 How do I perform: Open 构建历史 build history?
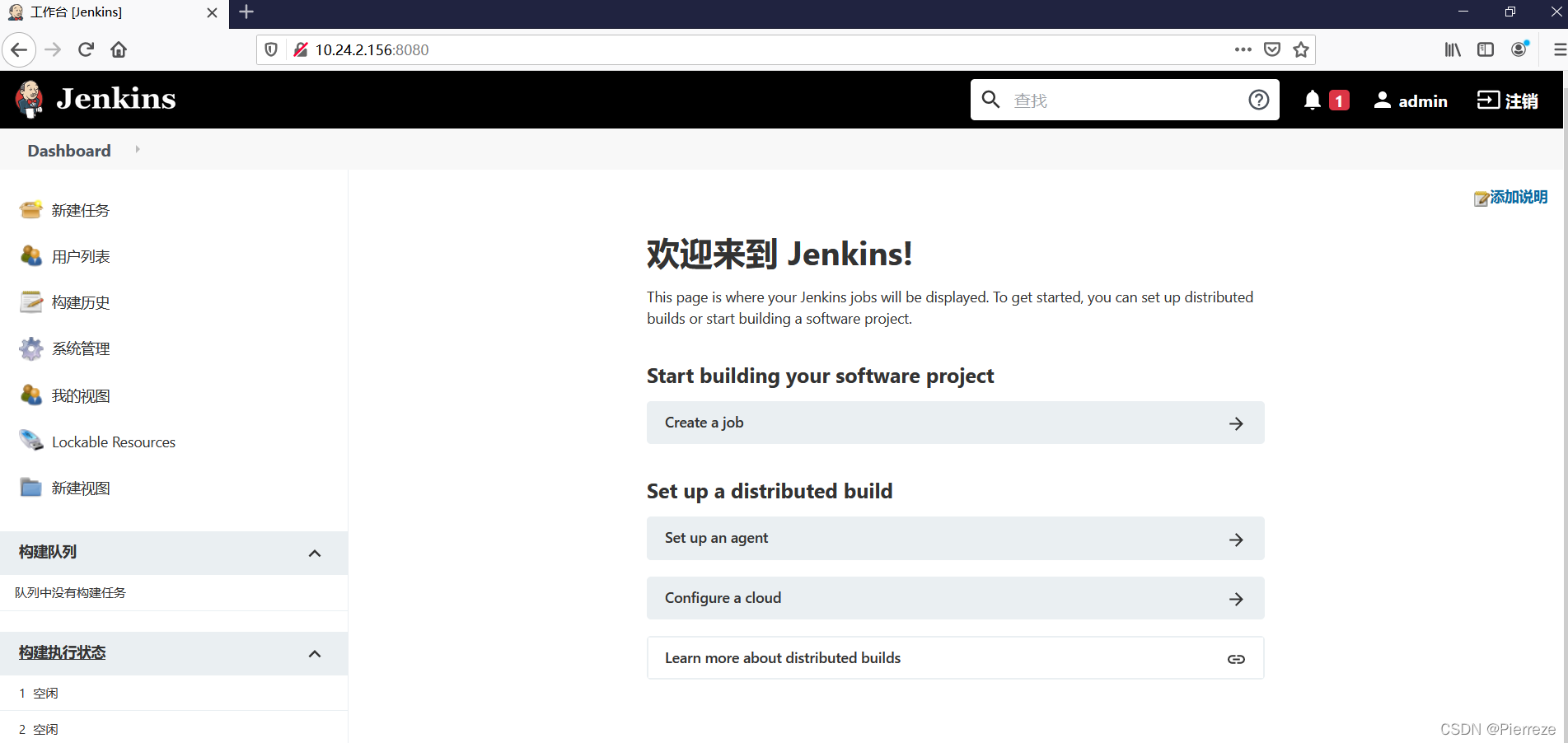pos(81,303)
